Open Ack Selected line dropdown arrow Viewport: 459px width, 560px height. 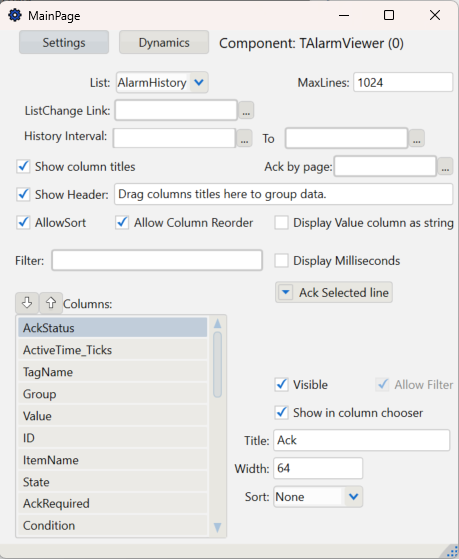285,292
